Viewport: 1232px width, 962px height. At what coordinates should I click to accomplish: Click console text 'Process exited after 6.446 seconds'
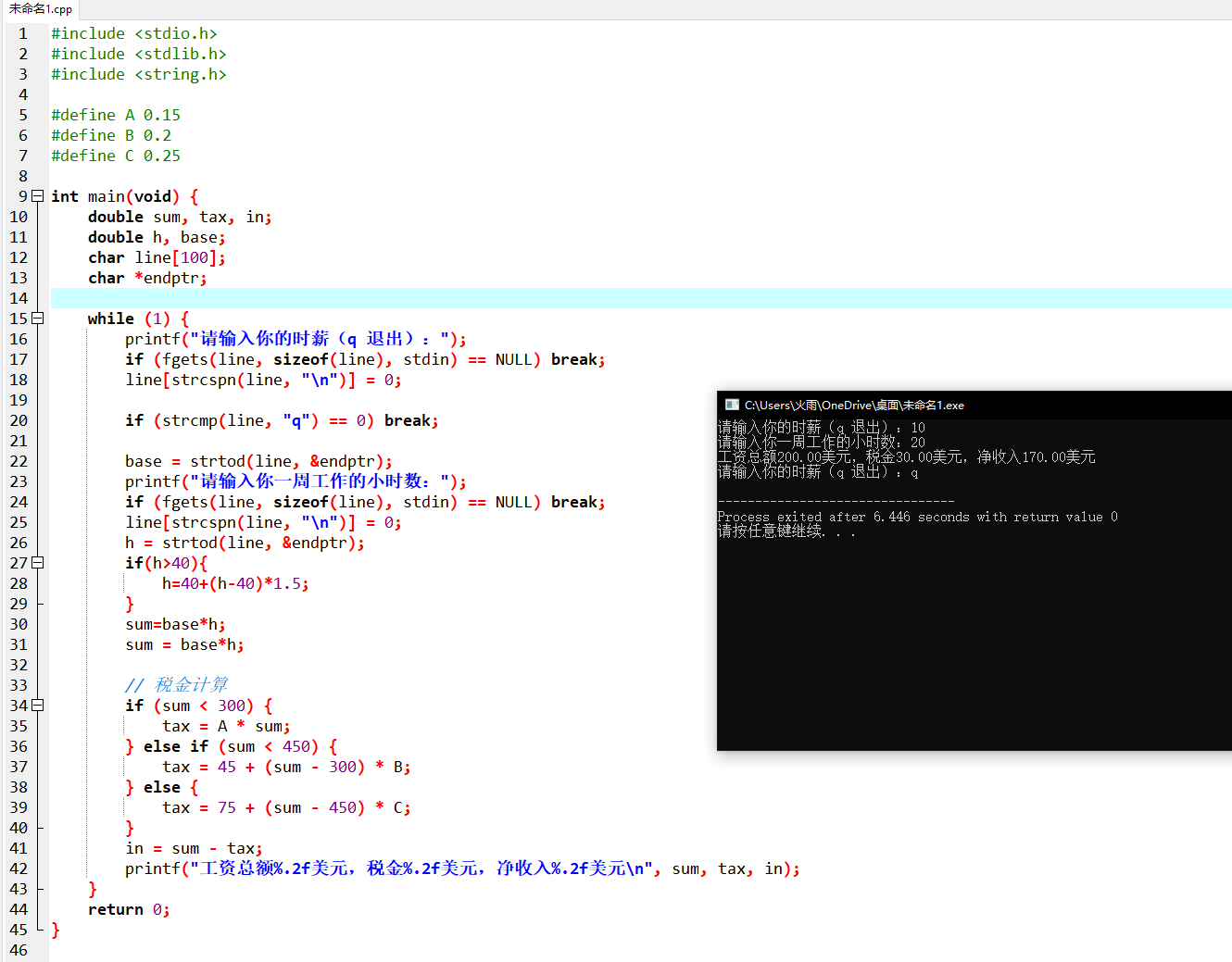pos(917,517)
